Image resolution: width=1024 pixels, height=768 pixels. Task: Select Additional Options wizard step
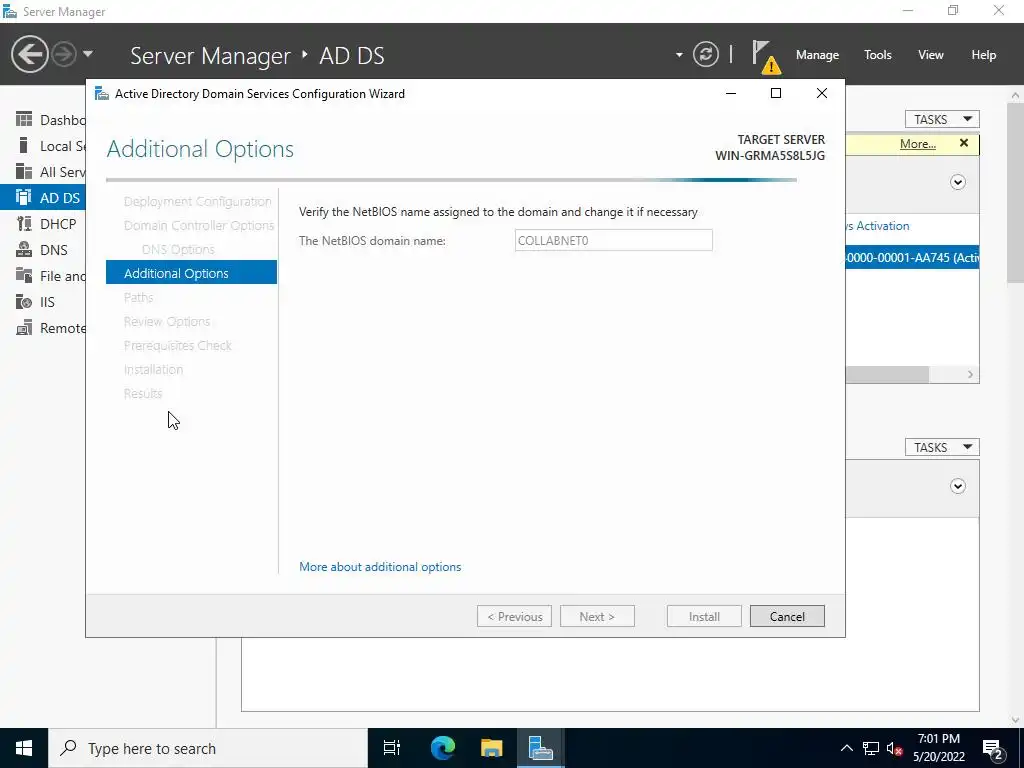click(191, 273)
